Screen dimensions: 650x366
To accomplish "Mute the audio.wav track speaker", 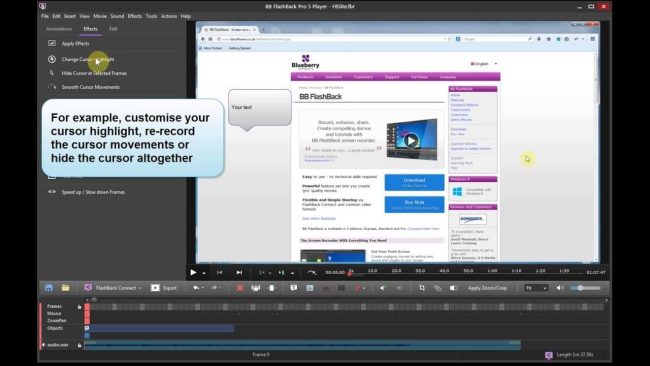I will click(x=43, y=345).
